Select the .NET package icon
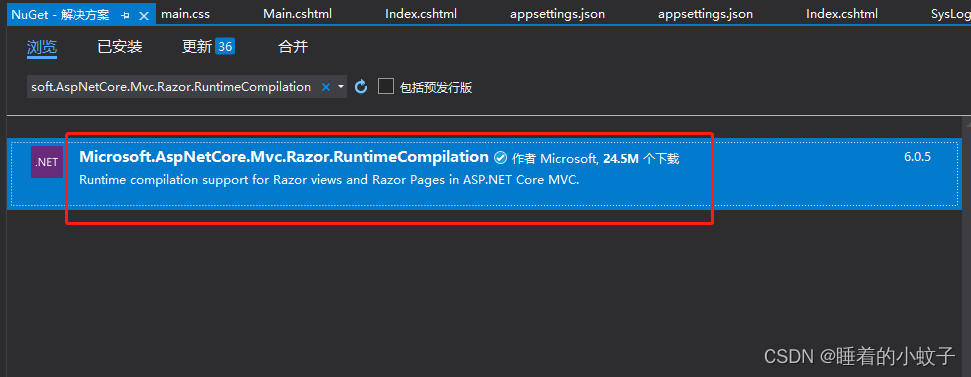 coord(46,162)
